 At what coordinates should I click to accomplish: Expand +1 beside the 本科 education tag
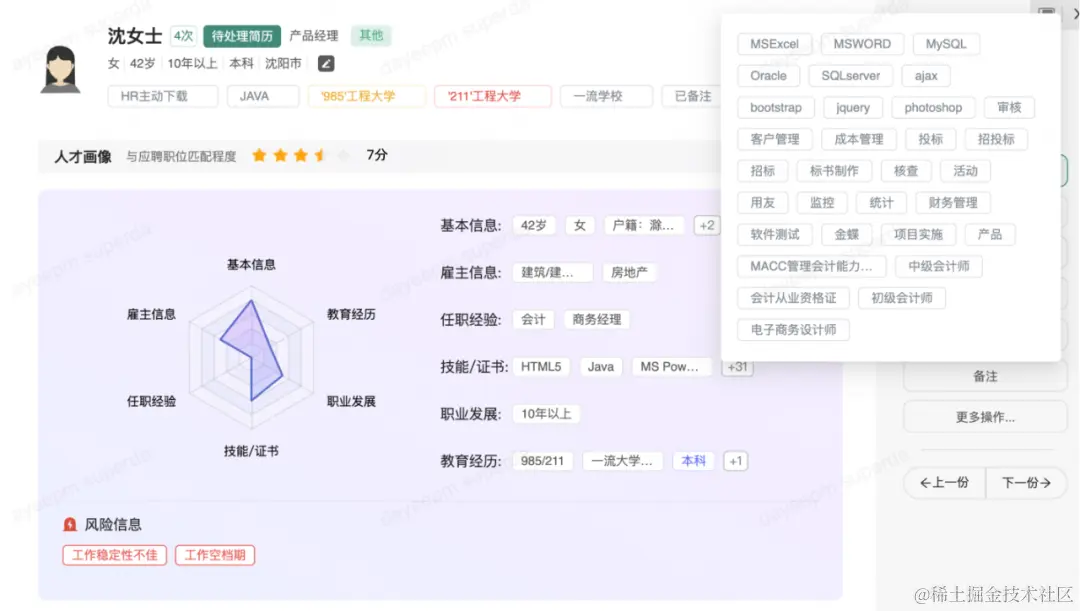[x=735, y=461]
